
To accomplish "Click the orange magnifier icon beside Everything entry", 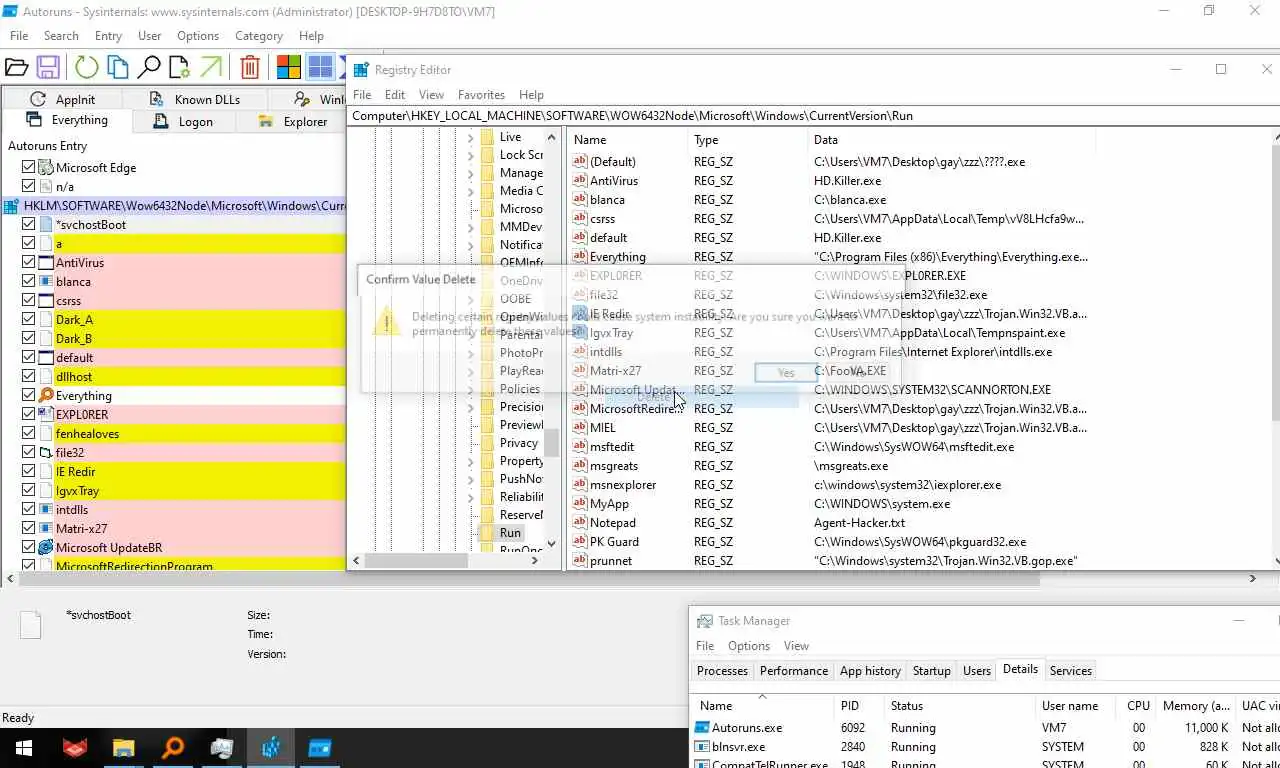I will [46, 396].
